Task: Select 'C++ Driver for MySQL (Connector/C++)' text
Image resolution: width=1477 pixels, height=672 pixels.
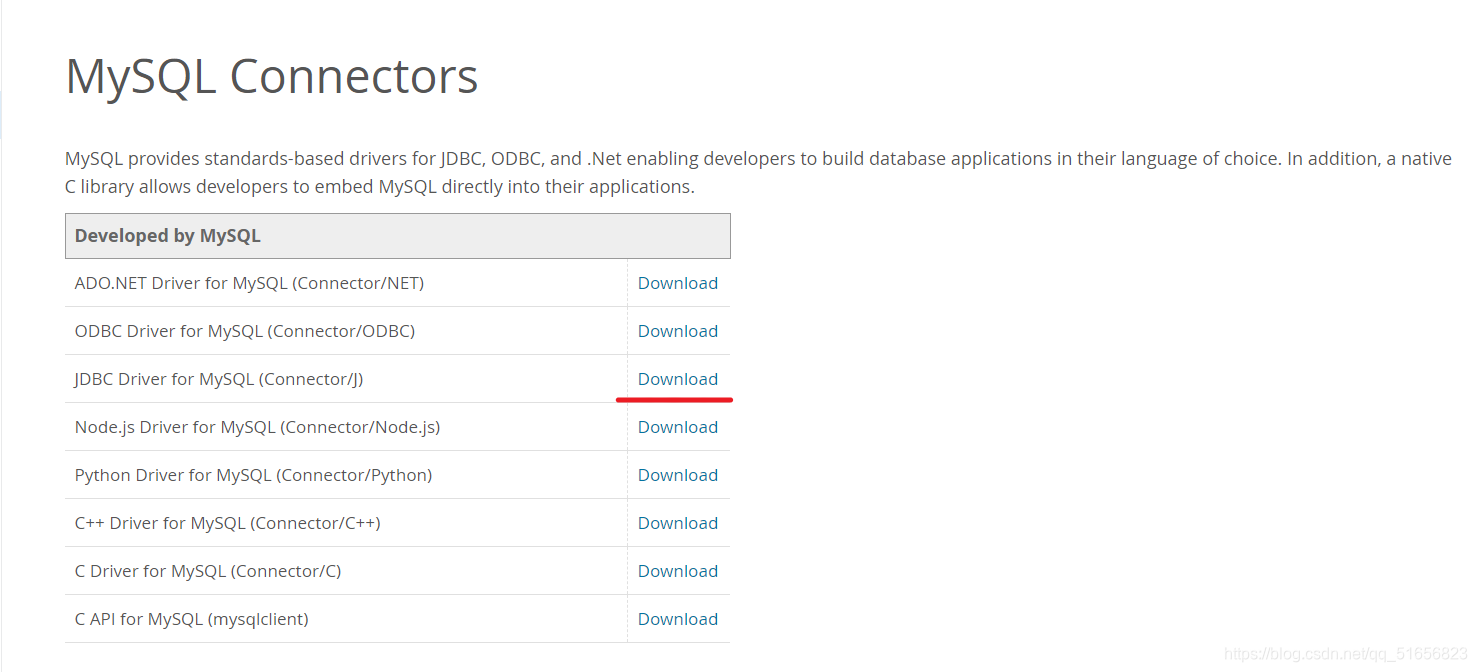Action: pos(228,523)
